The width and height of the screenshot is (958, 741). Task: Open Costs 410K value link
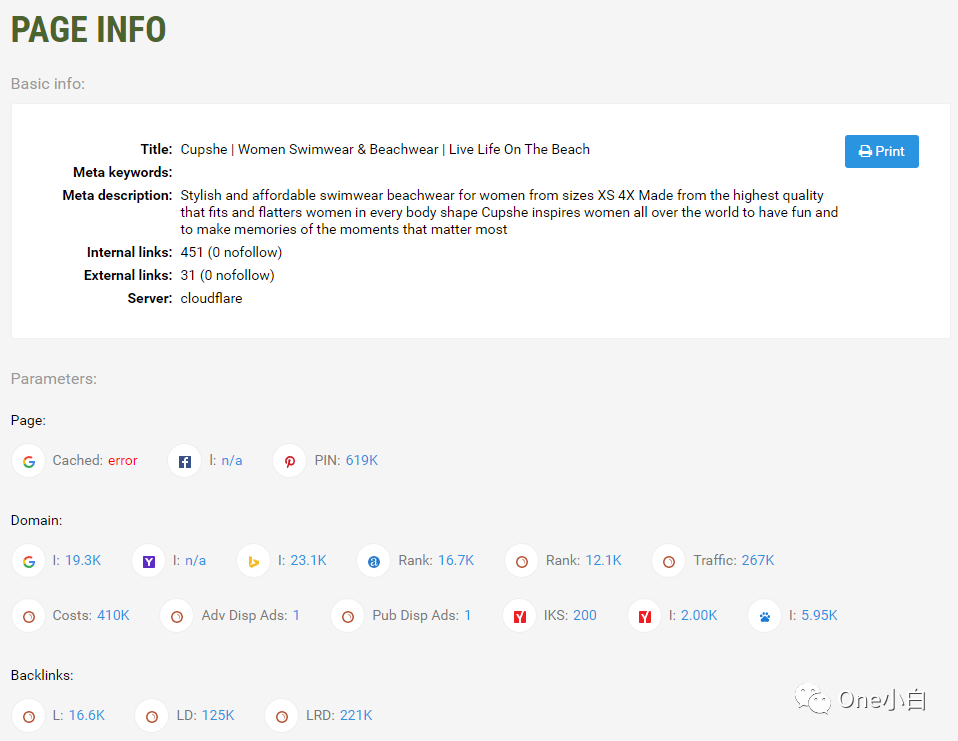tap(113, 615)
